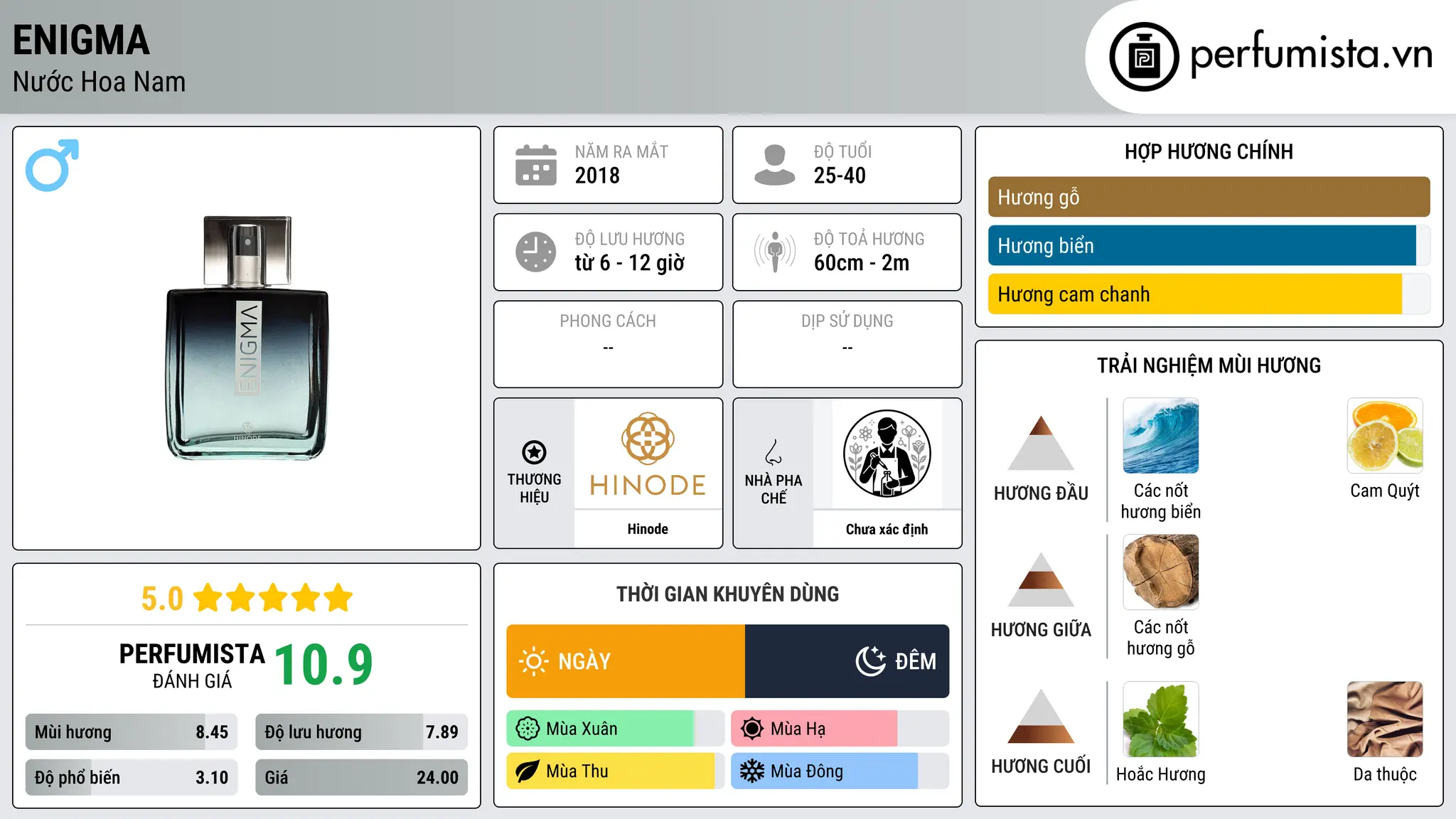Click the Chưa xác định perfumer label
The image size is (1456, 819).
click(x=887, y=529)
